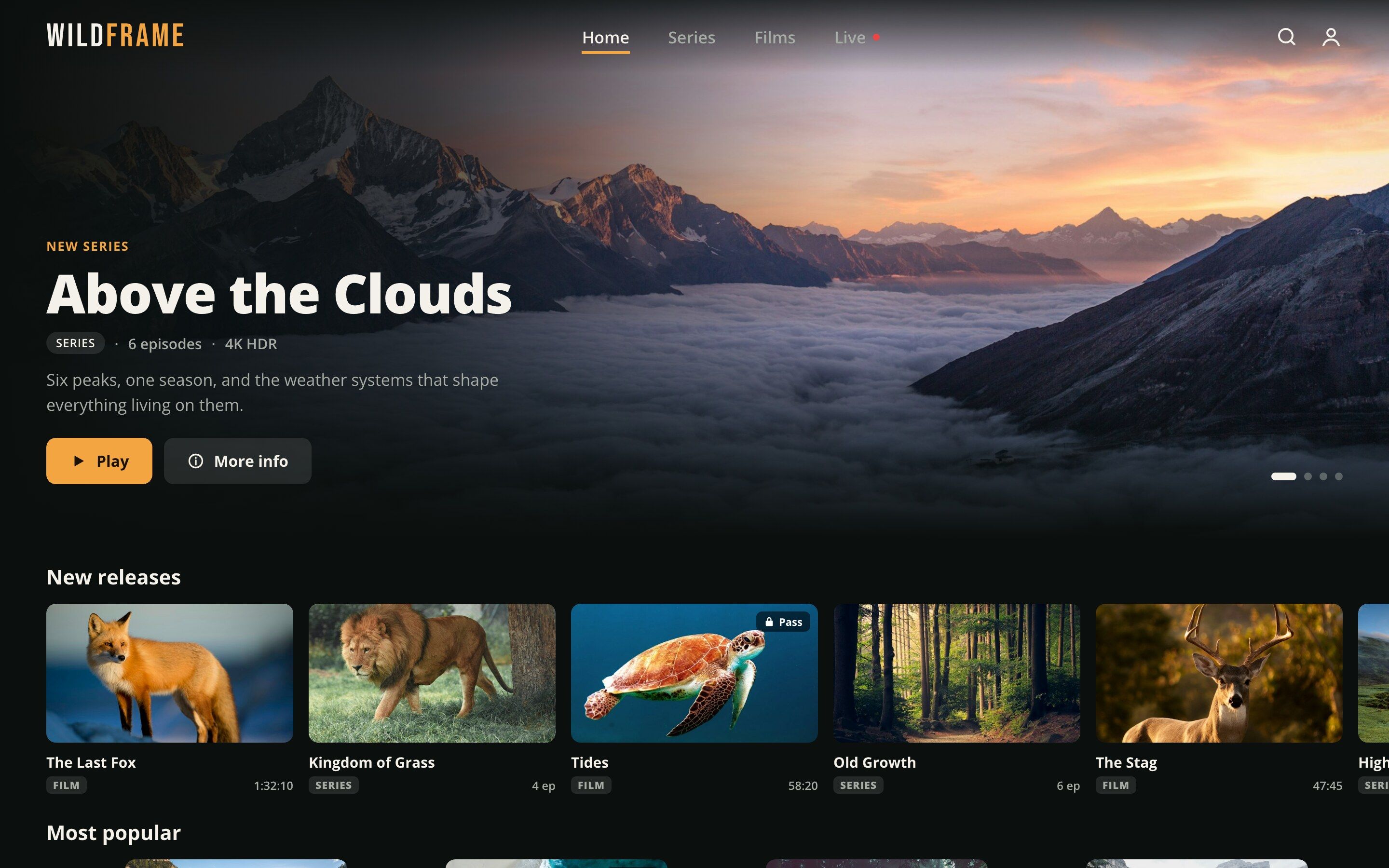
Task: Click the 'Kingdom of Grass' title
Action: coord(371,762)
